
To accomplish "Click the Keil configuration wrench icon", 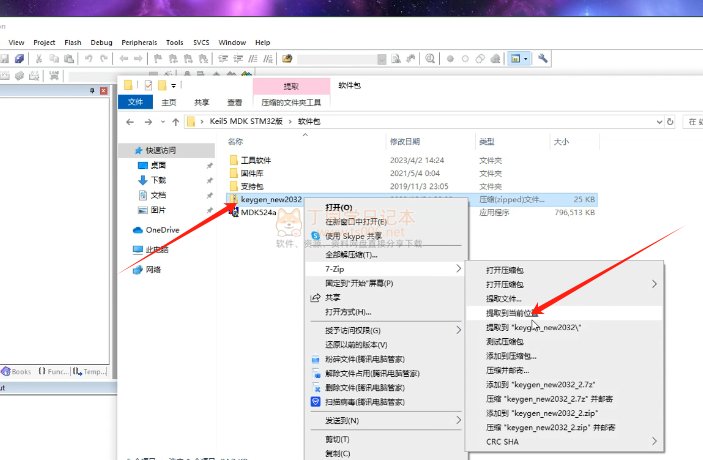I will (x=544, y=59).
